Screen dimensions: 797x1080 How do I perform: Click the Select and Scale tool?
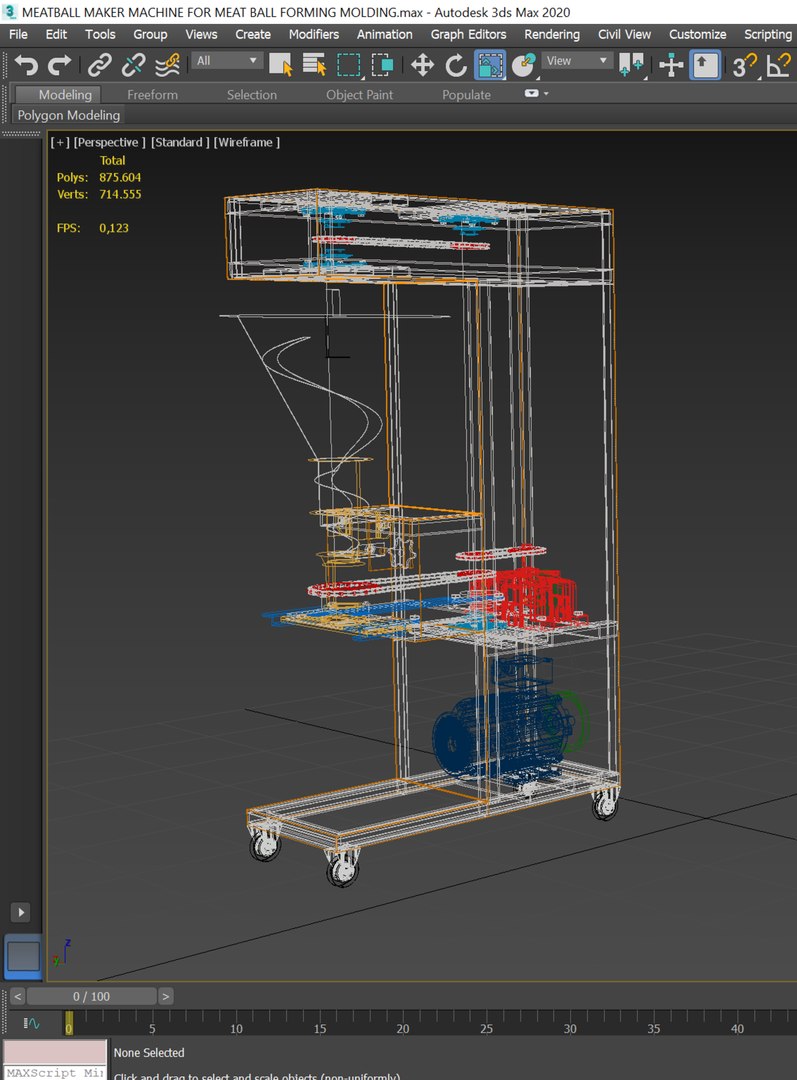coord(490,65)
